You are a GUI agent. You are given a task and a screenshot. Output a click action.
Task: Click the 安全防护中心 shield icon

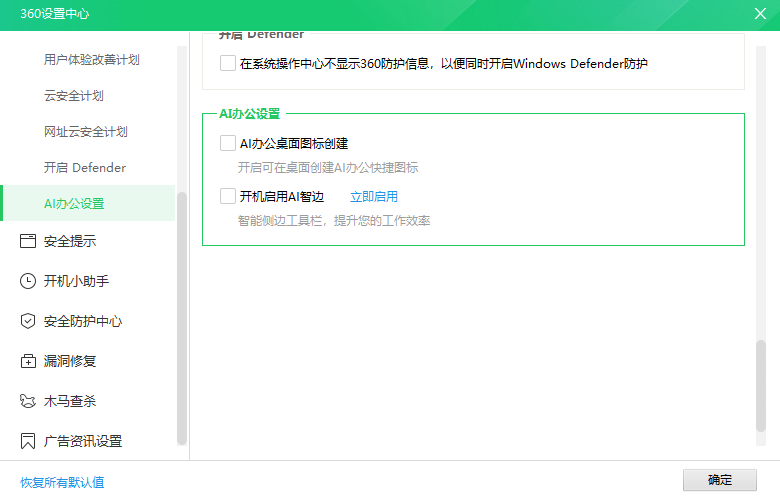(x=28, y=321)
